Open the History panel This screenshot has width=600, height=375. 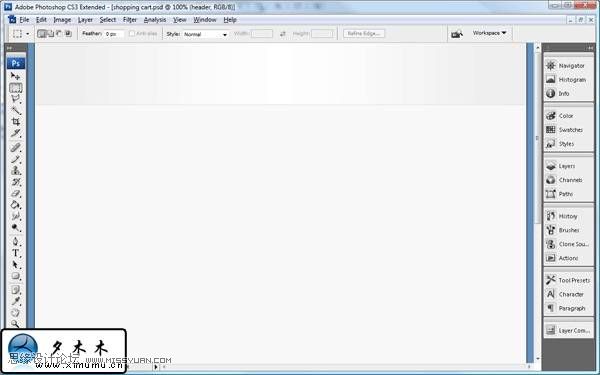point(569,216)
